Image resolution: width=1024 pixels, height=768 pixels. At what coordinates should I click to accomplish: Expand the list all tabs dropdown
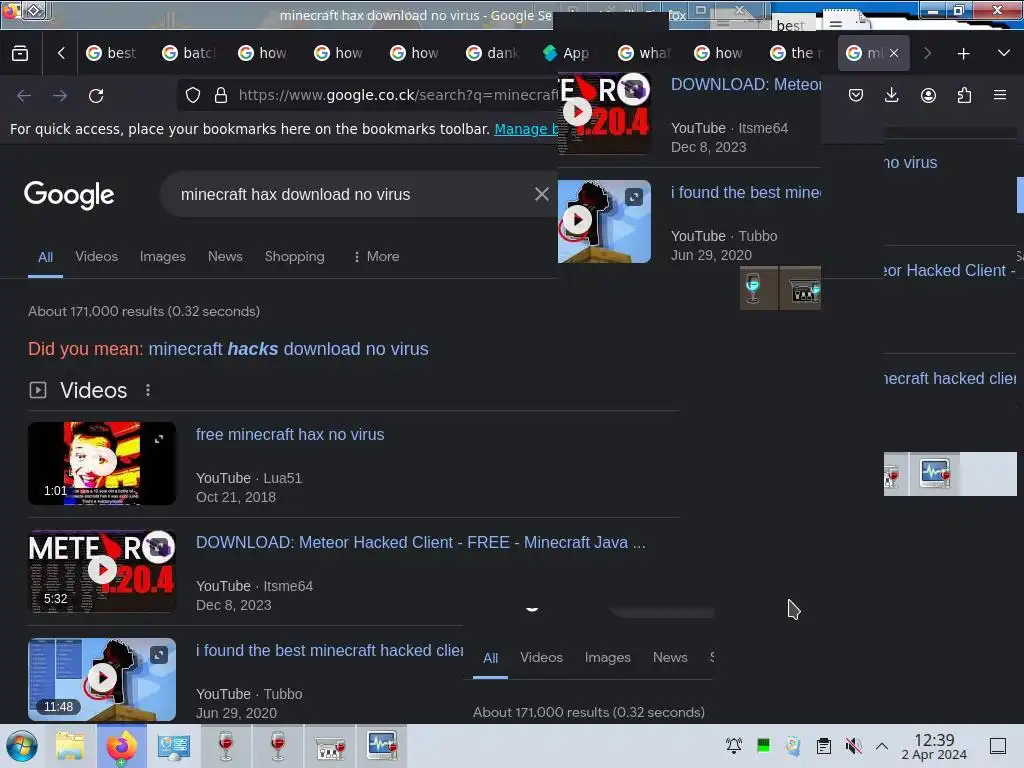(1004, 53)
